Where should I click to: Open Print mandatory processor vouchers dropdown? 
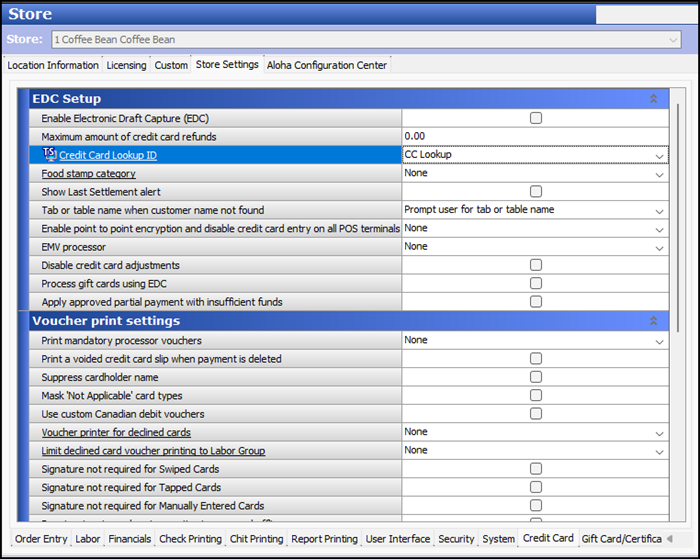click(659, 342)
